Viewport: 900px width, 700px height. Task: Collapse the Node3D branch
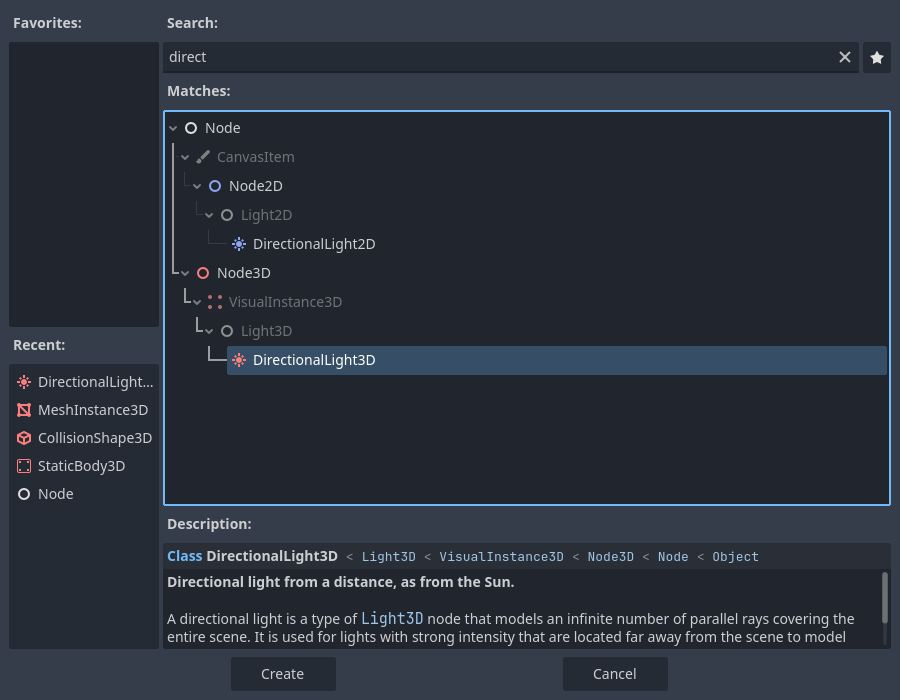[x=184, y=272]
